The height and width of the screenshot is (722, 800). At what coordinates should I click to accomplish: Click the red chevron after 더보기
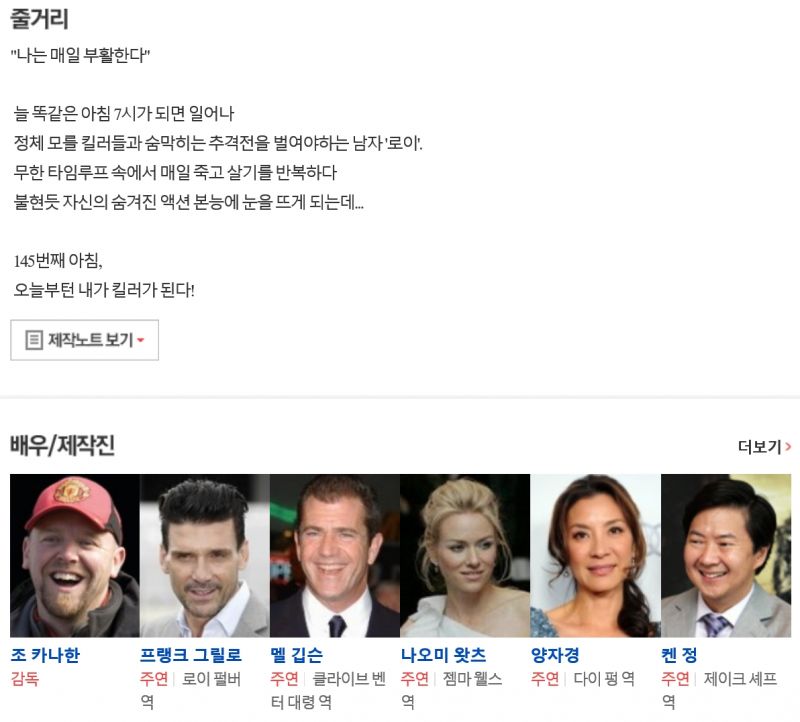pos(788,447)
